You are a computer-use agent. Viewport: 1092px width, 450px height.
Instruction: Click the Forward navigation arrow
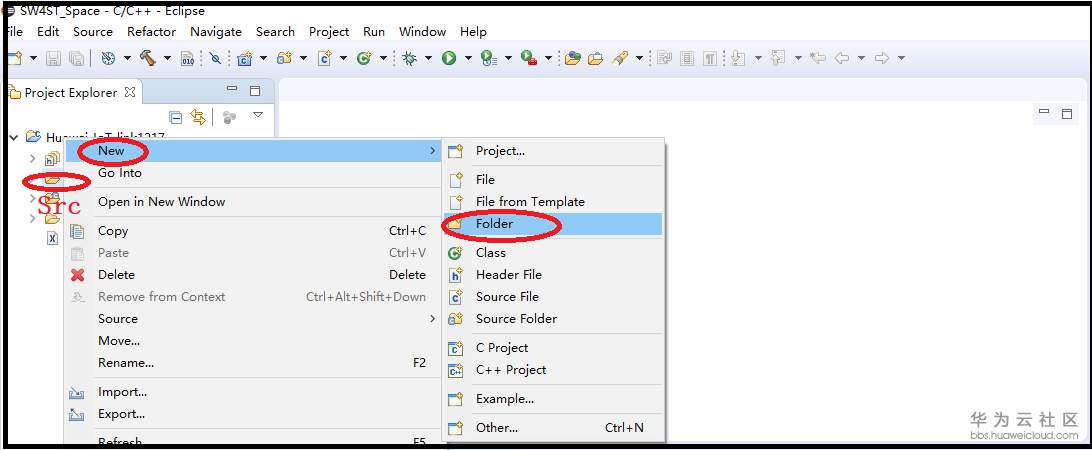(882, 59)
